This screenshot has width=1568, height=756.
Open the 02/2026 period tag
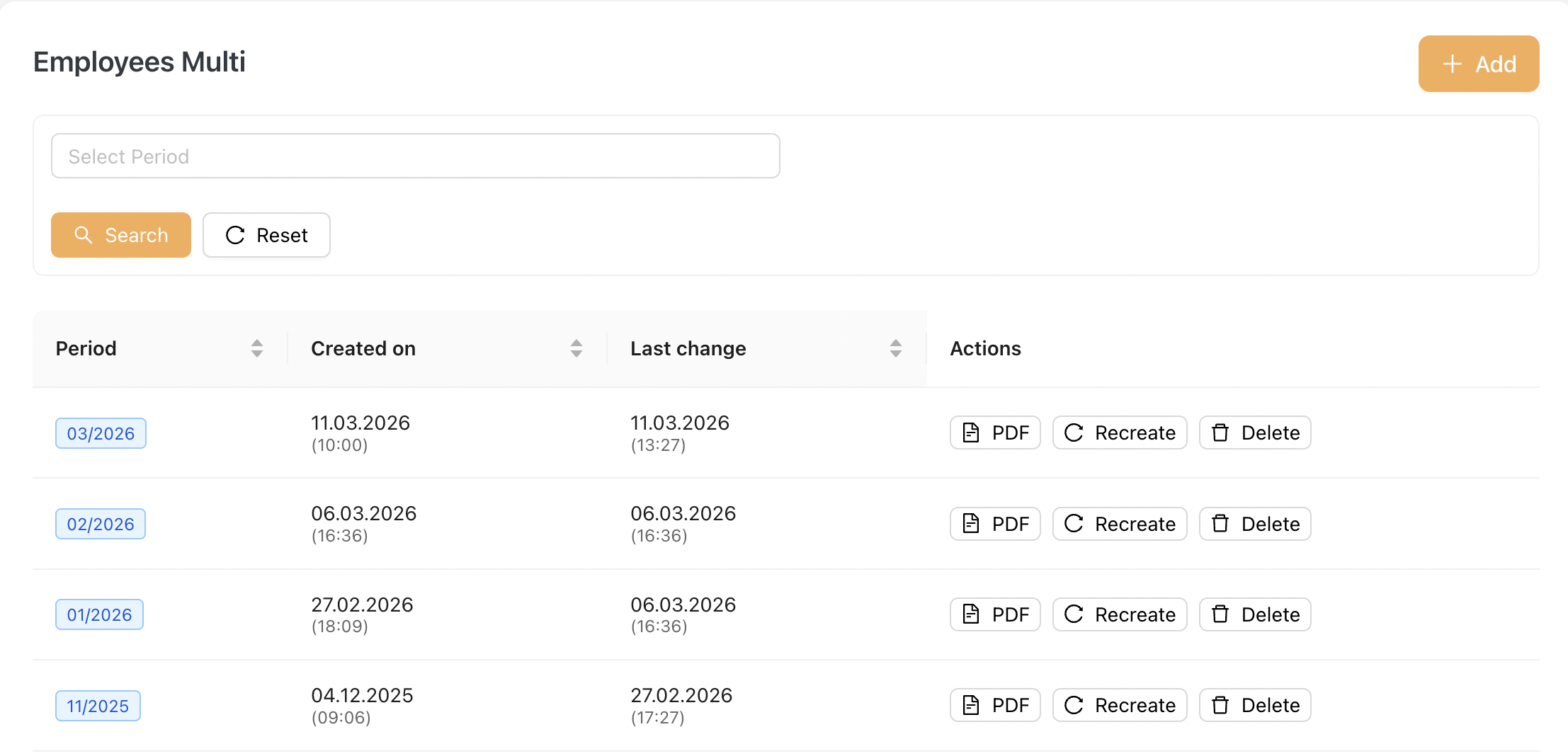point(101,524)
